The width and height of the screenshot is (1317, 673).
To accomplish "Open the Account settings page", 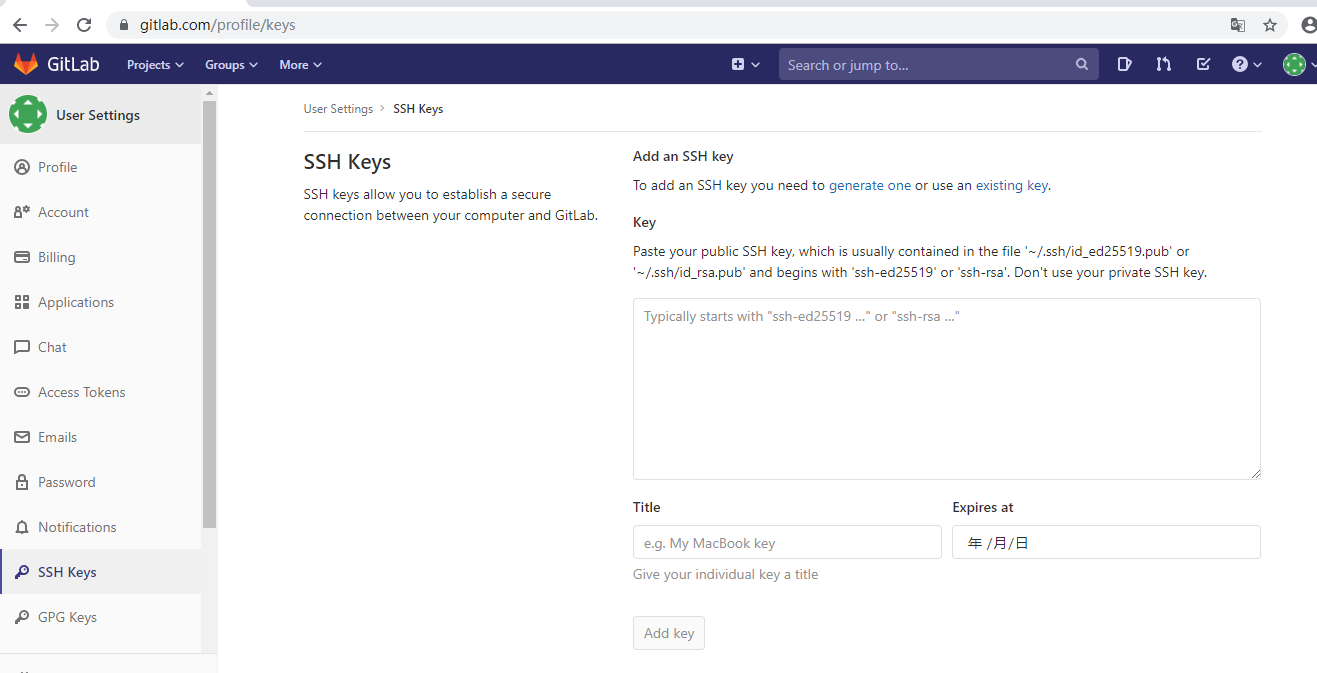I will 101,212.
